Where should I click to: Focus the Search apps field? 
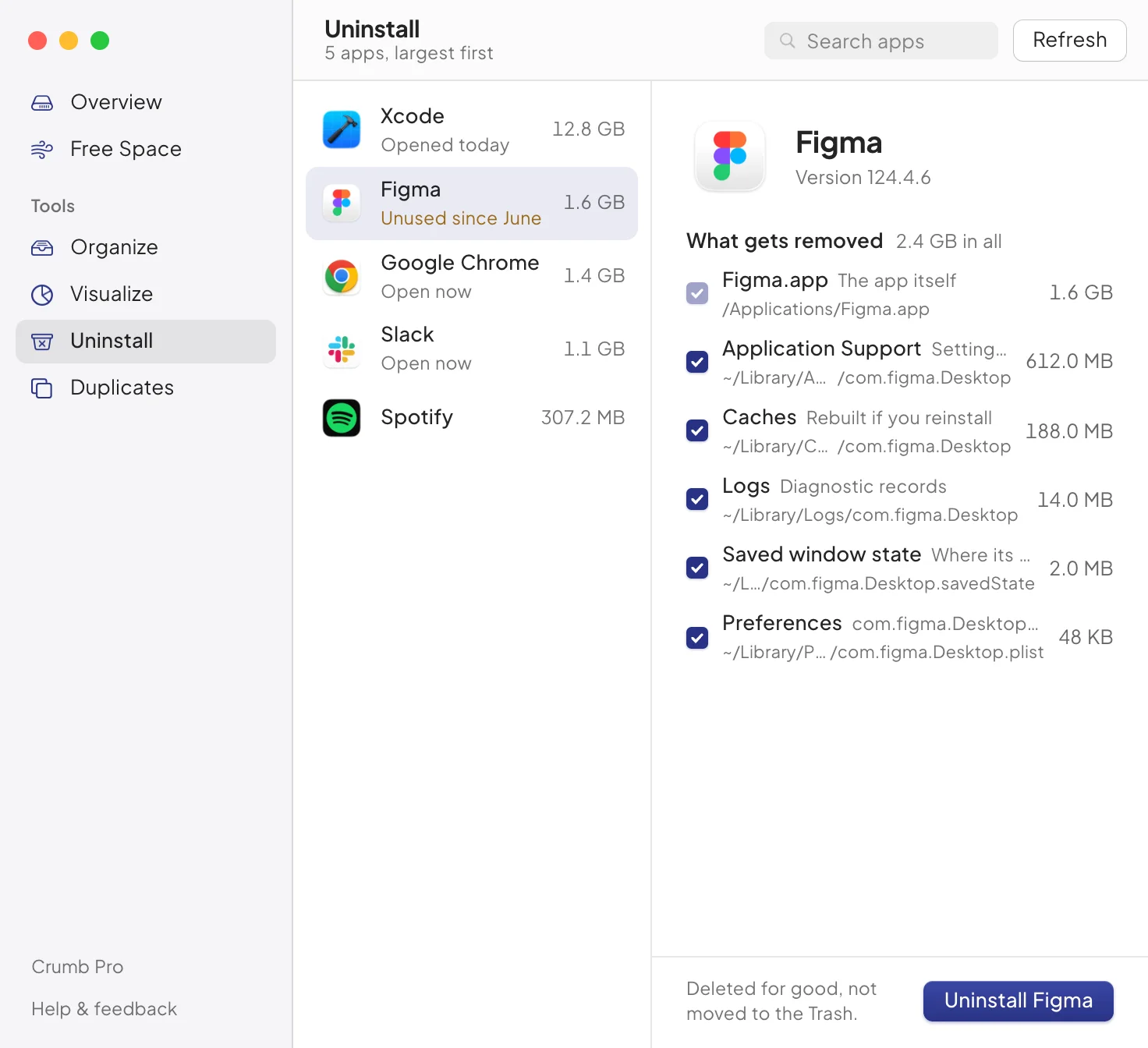(x=881, y=41)
